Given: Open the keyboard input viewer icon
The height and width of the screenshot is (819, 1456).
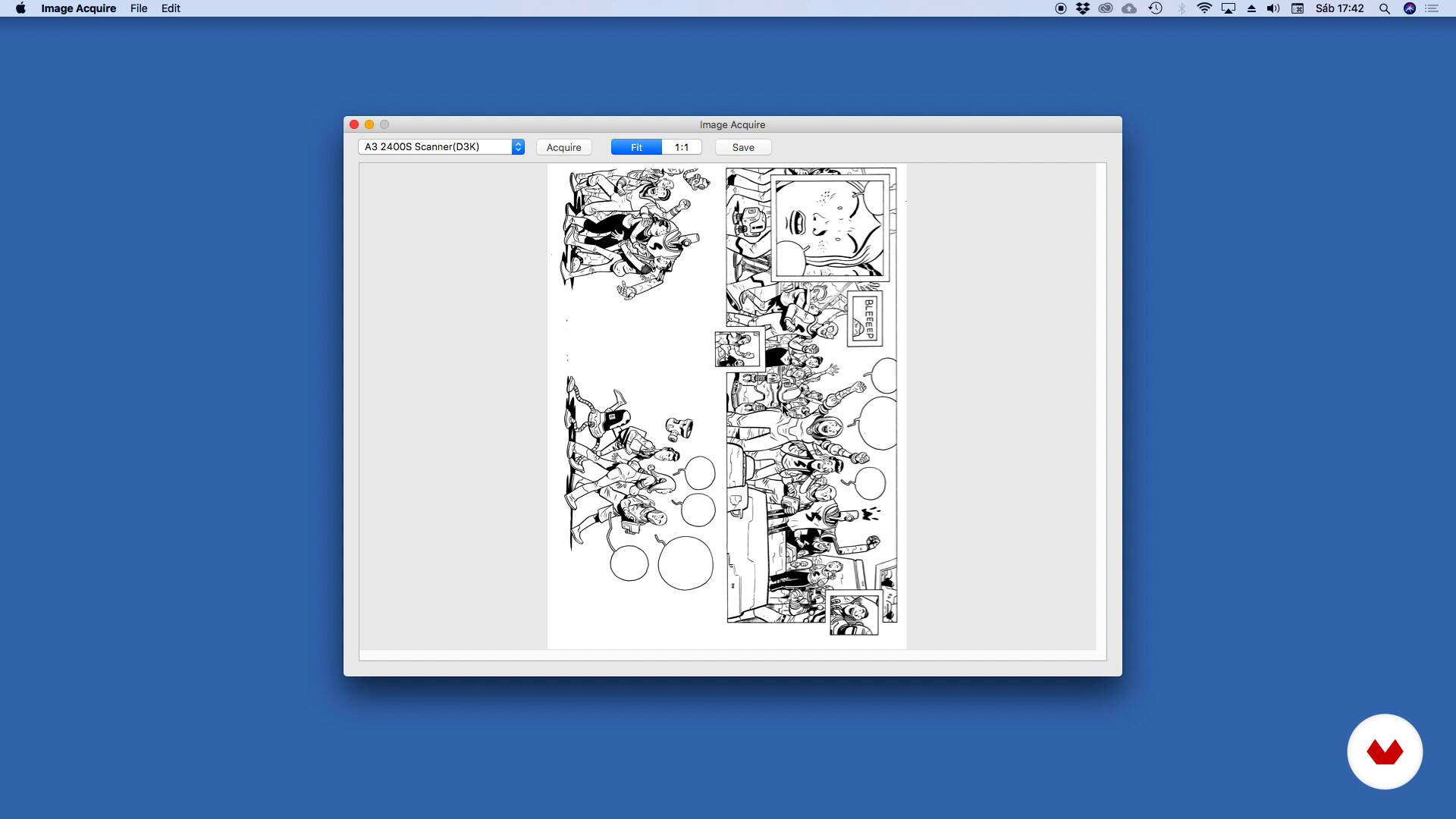Looking at the screenshot, I should tap(1298, 8).
